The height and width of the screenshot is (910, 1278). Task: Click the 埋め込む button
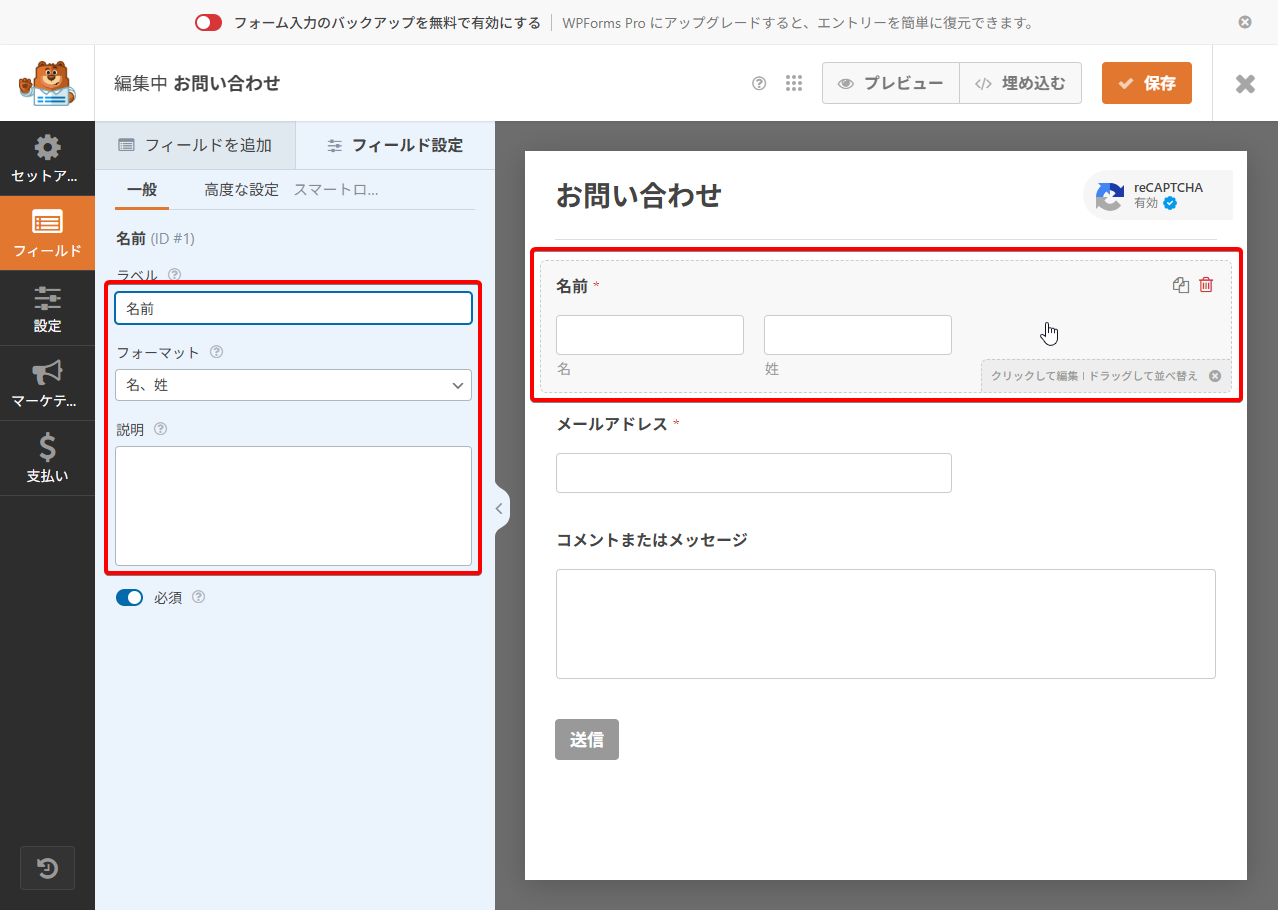point(1020,84)
